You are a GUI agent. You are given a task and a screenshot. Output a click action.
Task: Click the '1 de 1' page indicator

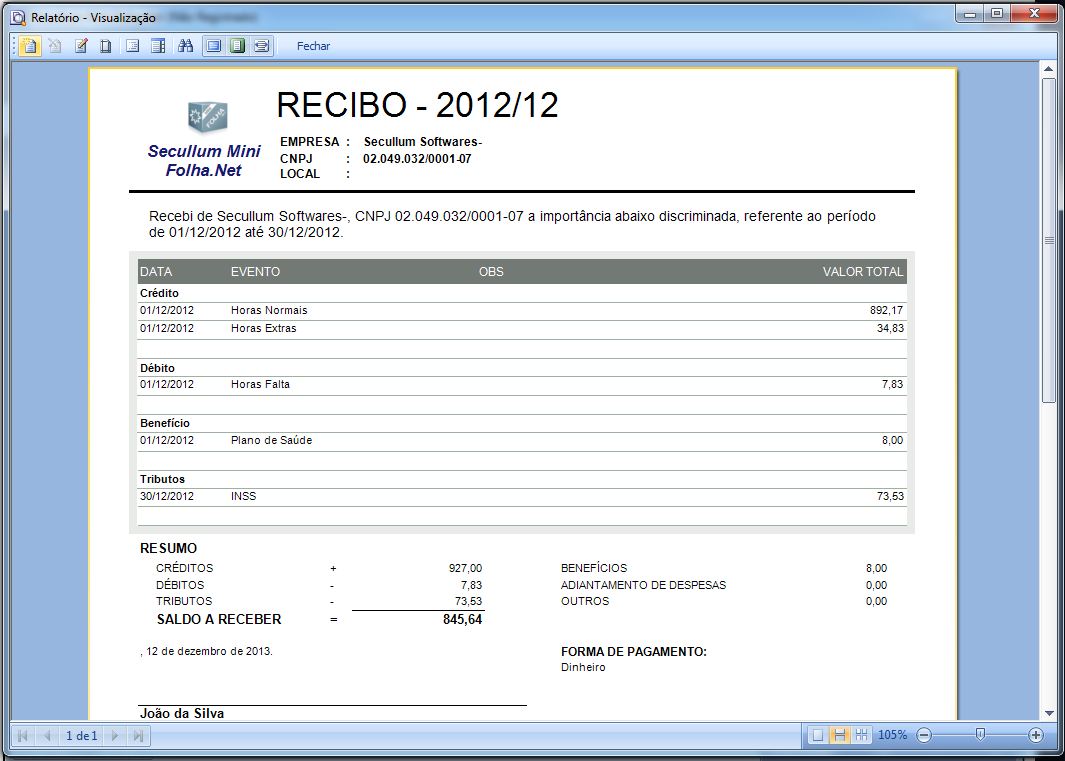click(82, 735)
